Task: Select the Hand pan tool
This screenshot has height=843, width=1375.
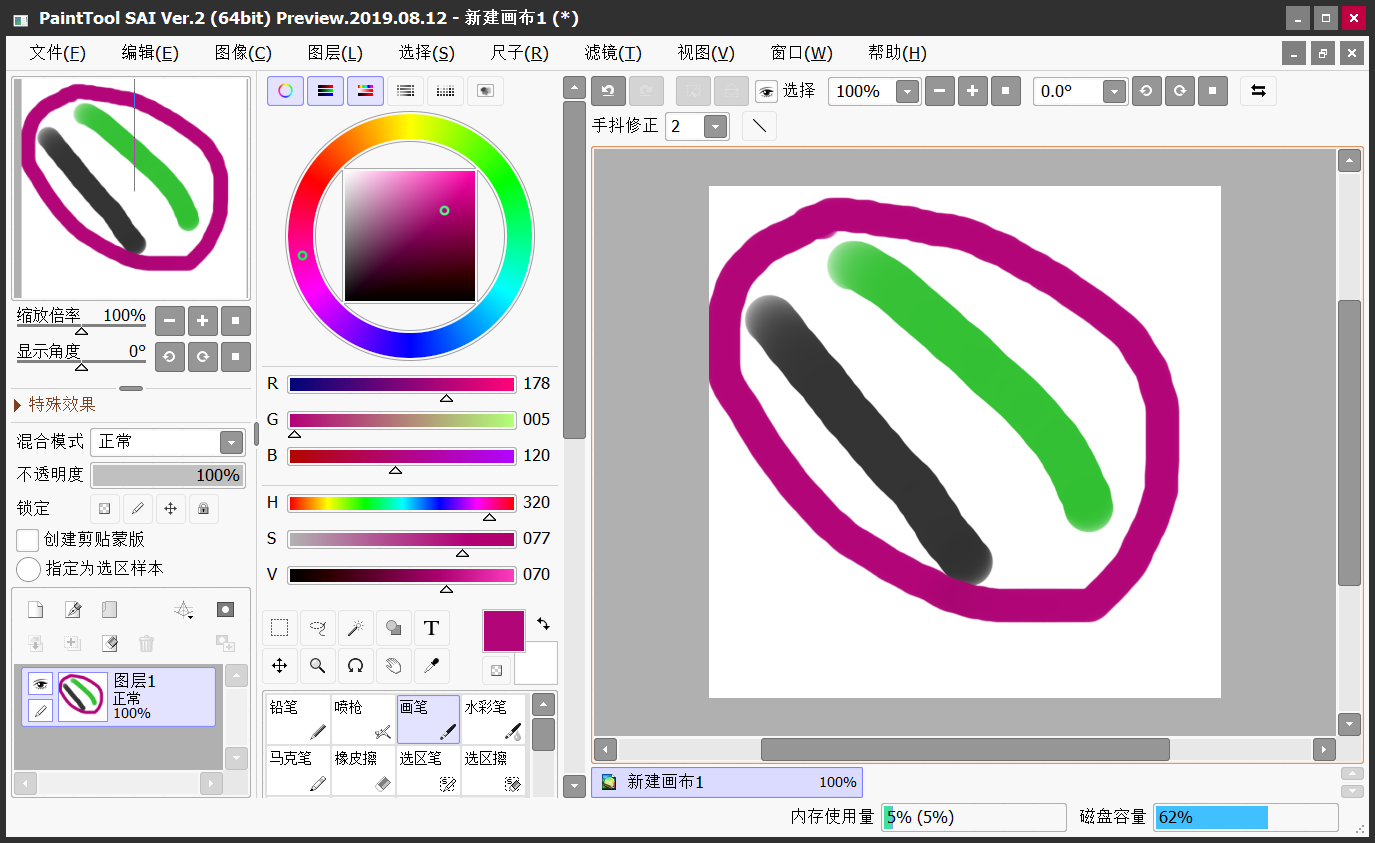Action: [393, 665]
